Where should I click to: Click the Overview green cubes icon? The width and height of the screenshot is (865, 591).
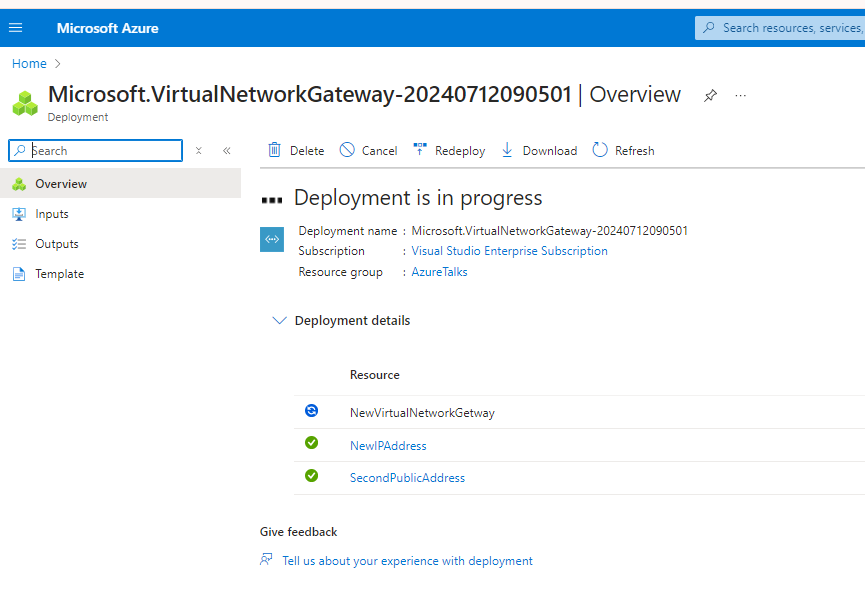click(x=19, y=184)
